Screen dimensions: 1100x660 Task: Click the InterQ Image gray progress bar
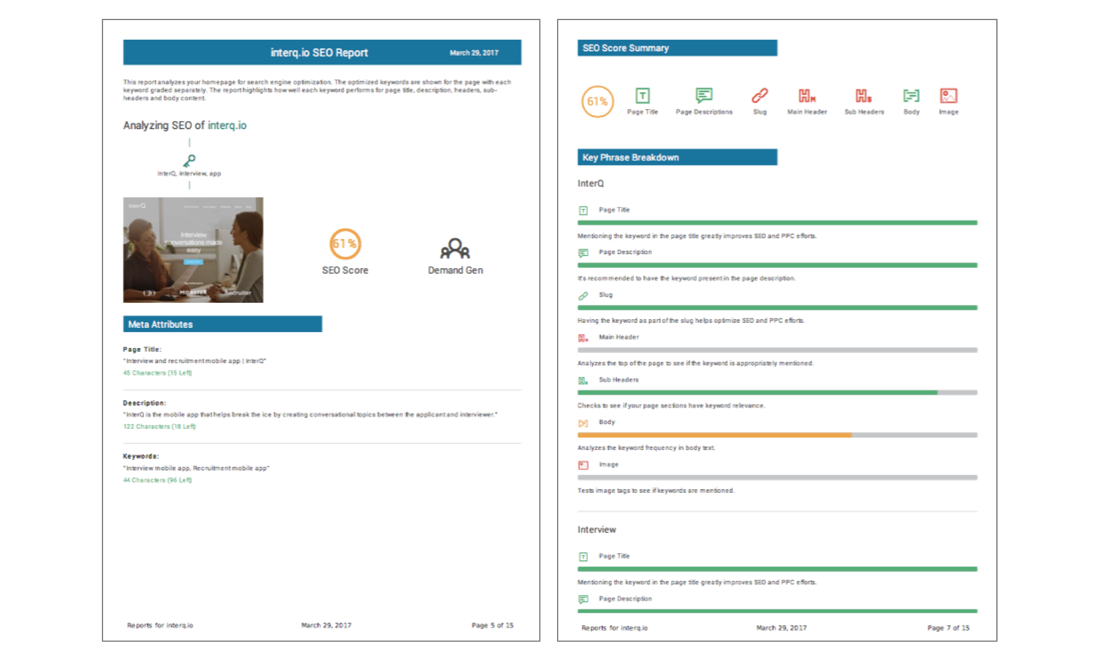pos(777,478)
